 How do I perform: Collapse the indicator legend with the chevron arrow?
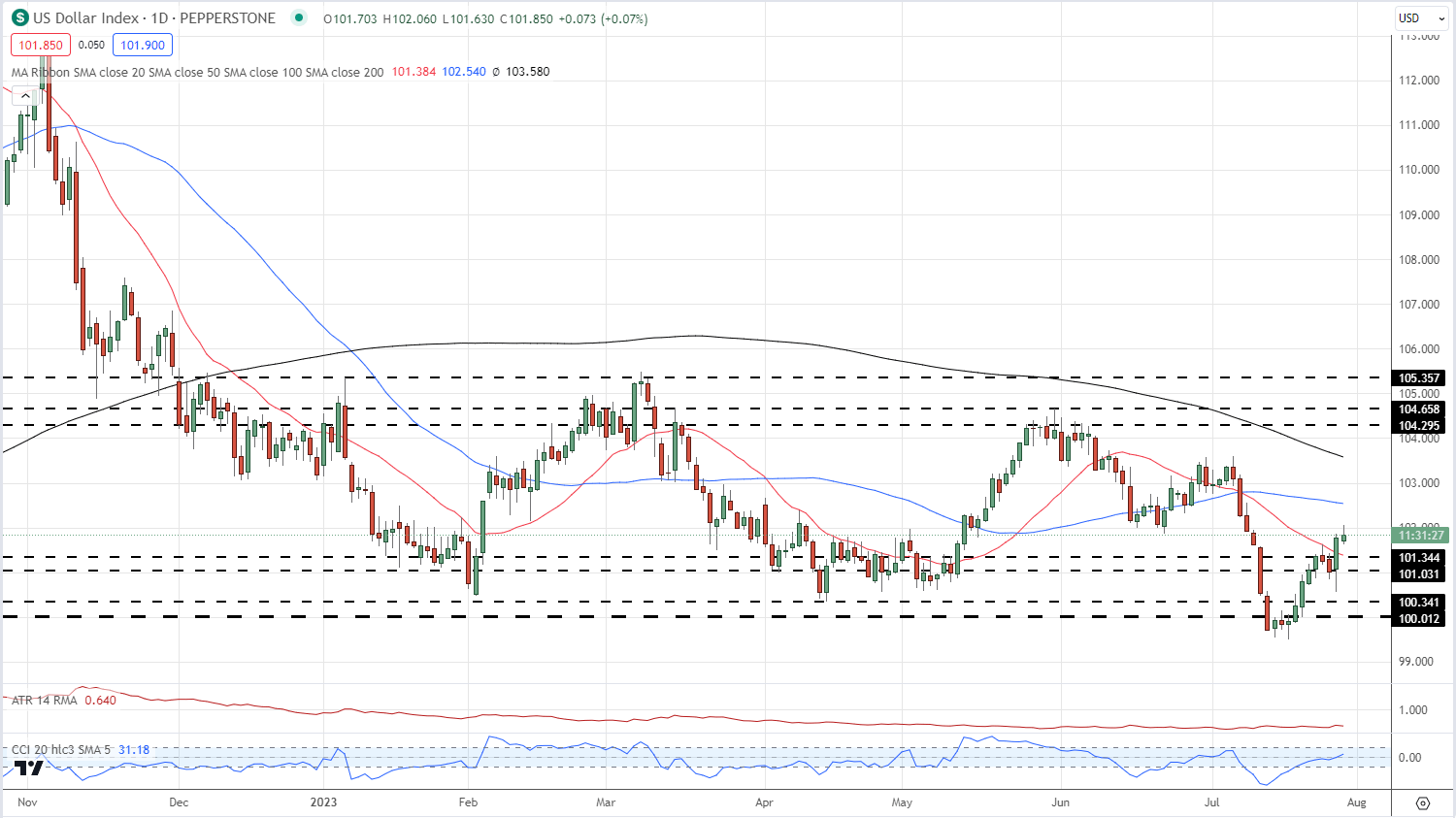(x=26, y=95)
